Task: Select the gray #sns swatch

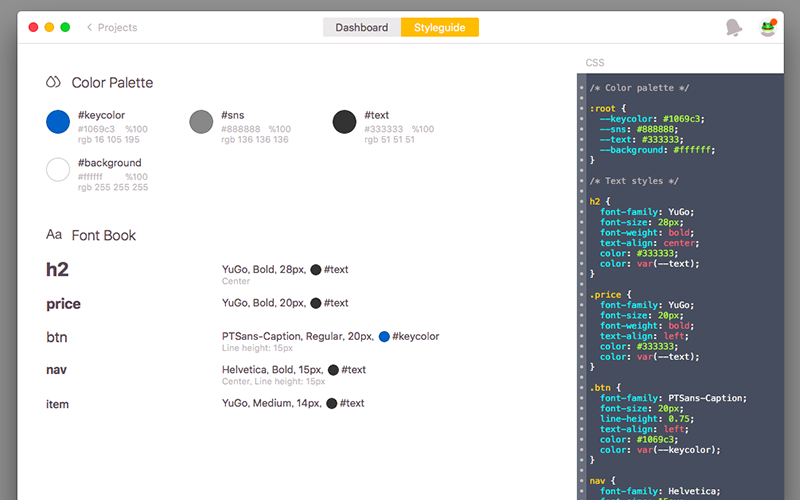Action: (x=201, y=122)
